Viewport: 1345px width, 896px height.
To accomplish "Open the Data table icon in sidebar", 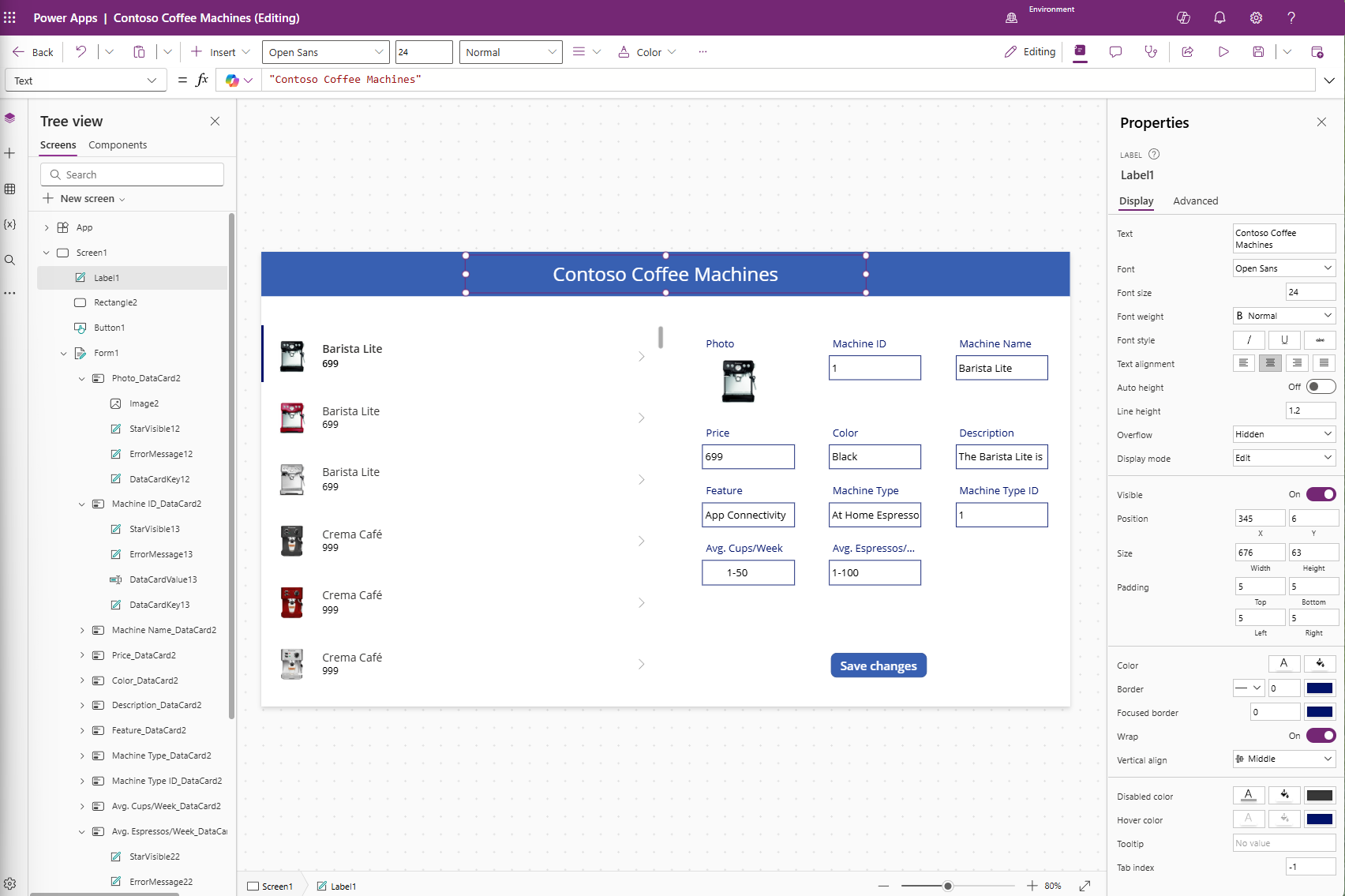I will click(9, 189).
